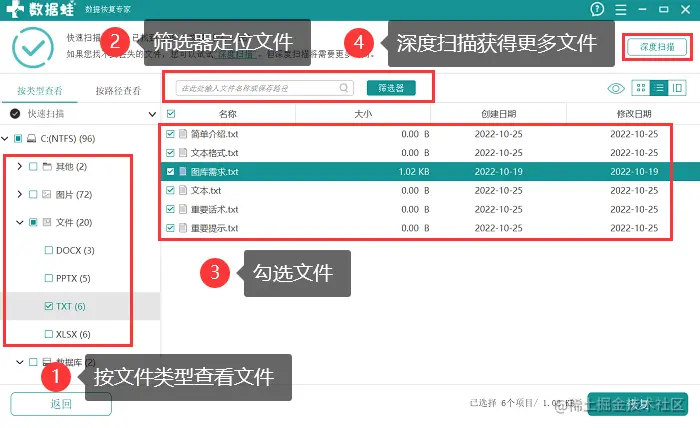Screen dimensions: 700x428
Task: Click the 文件 category icon
Action: pos(47,222)
